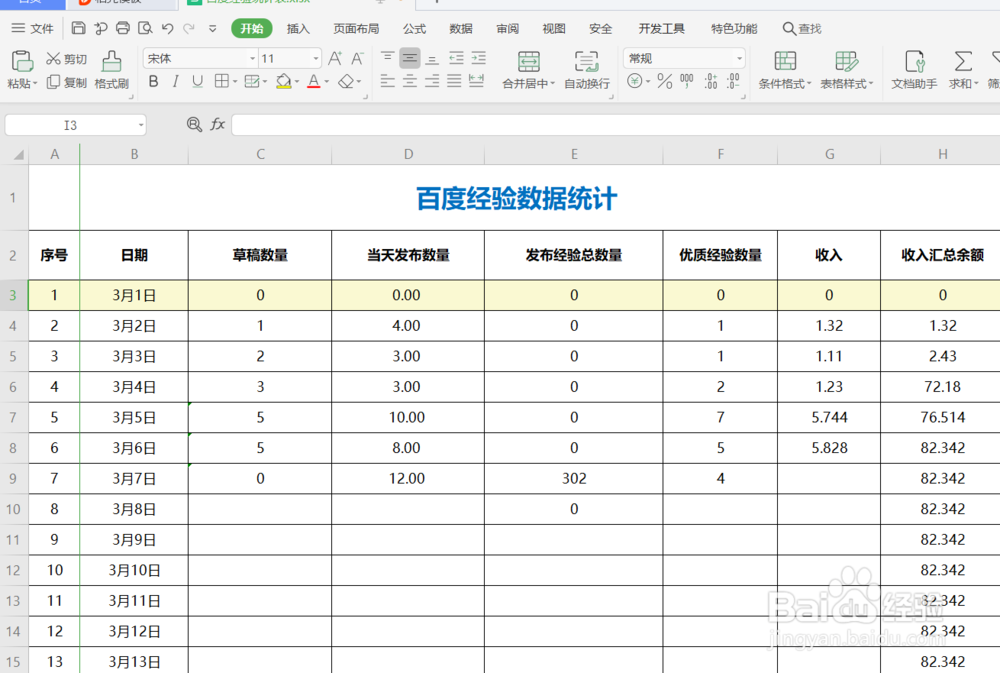Expand the Name Box dropdown arrow
The image size is (1000, 673).
point(141,125)
